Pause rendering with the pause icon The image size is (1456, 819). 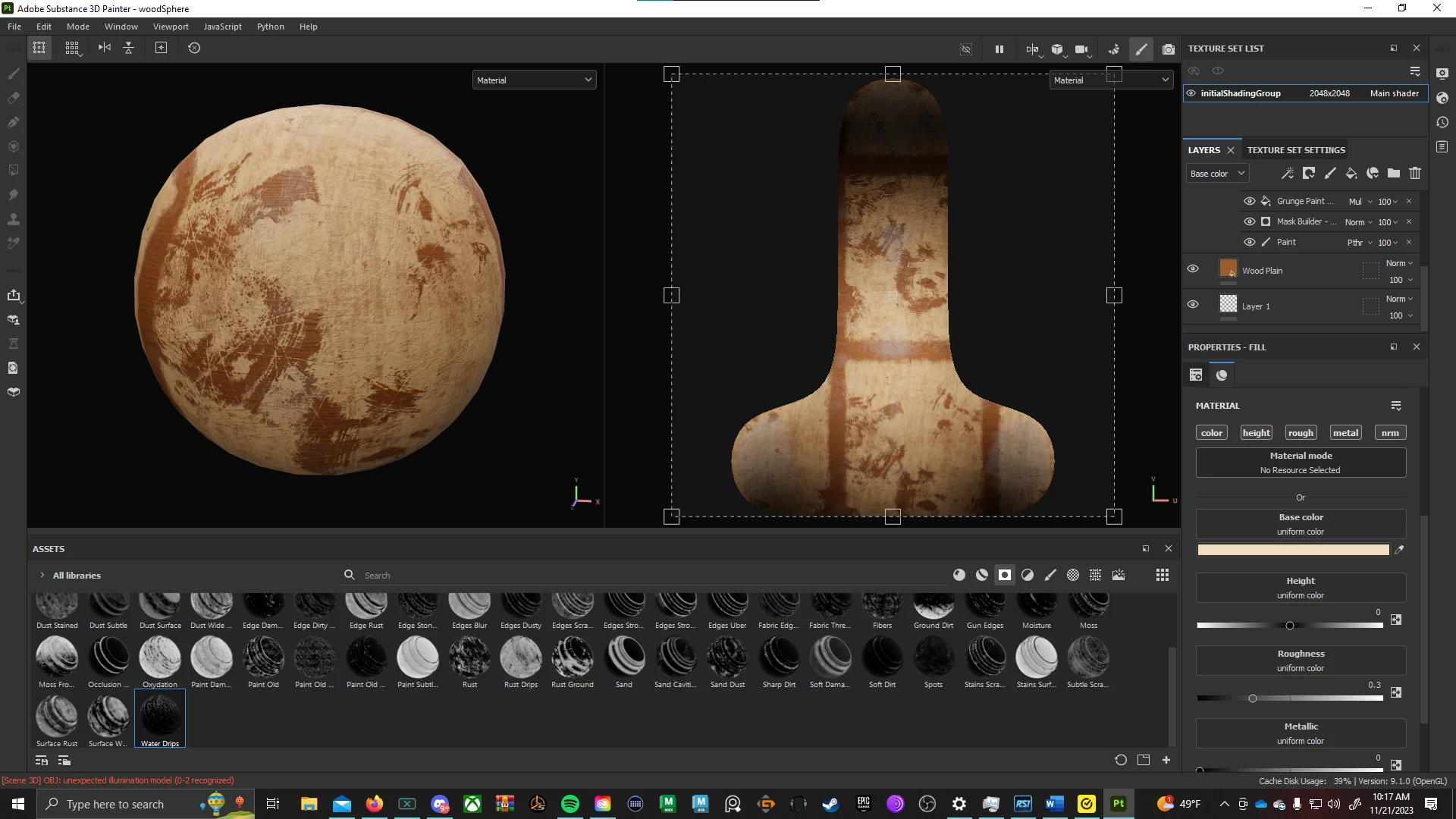coord(999,49)
